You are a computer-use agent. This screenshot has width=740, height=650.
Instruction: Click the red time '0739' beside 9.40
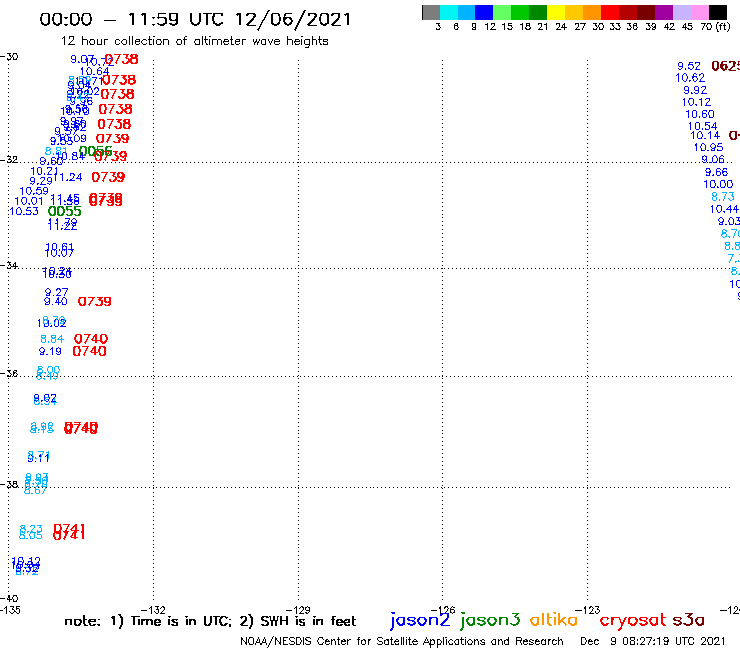94,302
